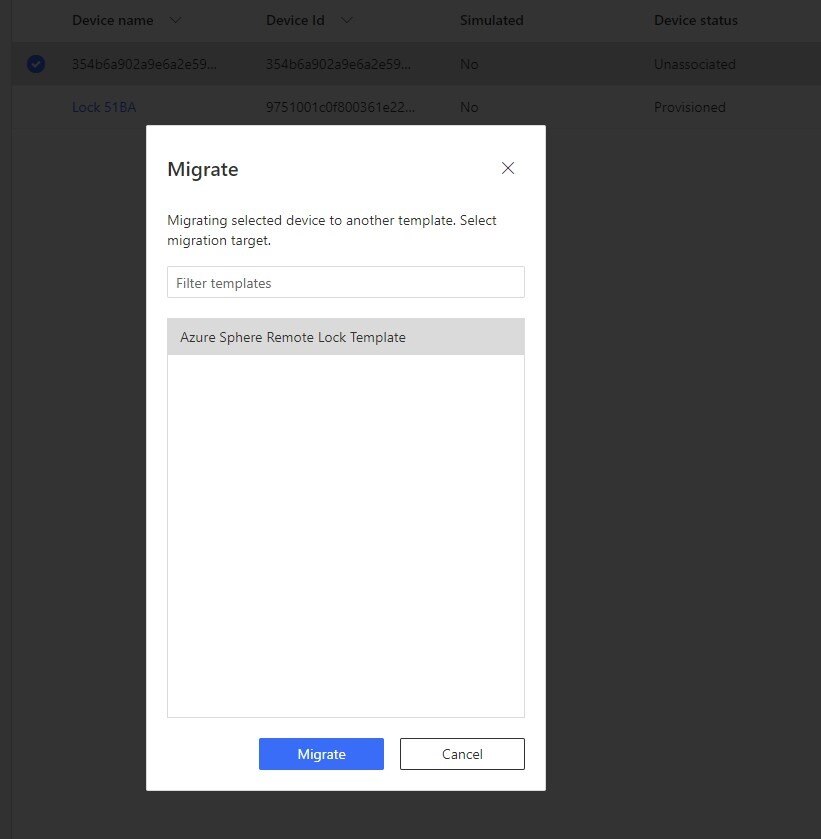Close the Migrate dialog with the X icon
This screenshot has height=839, width=821.
(x=507, y=168)
